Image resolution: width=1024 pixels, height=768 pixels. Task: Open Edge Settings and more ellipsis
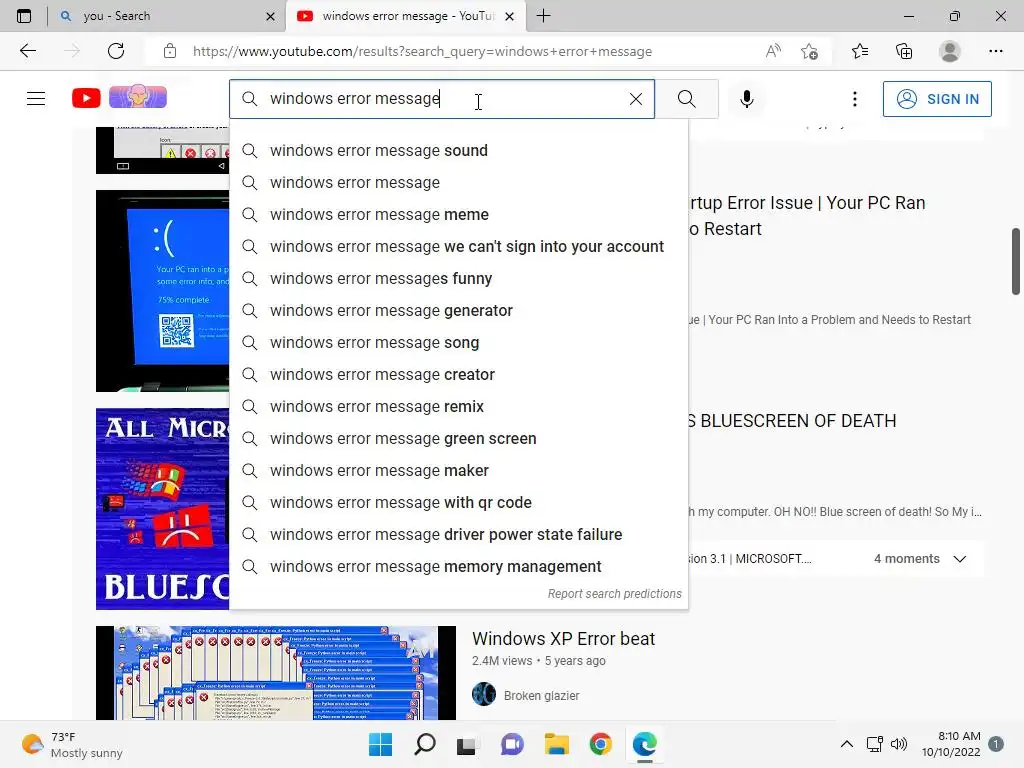995,51
